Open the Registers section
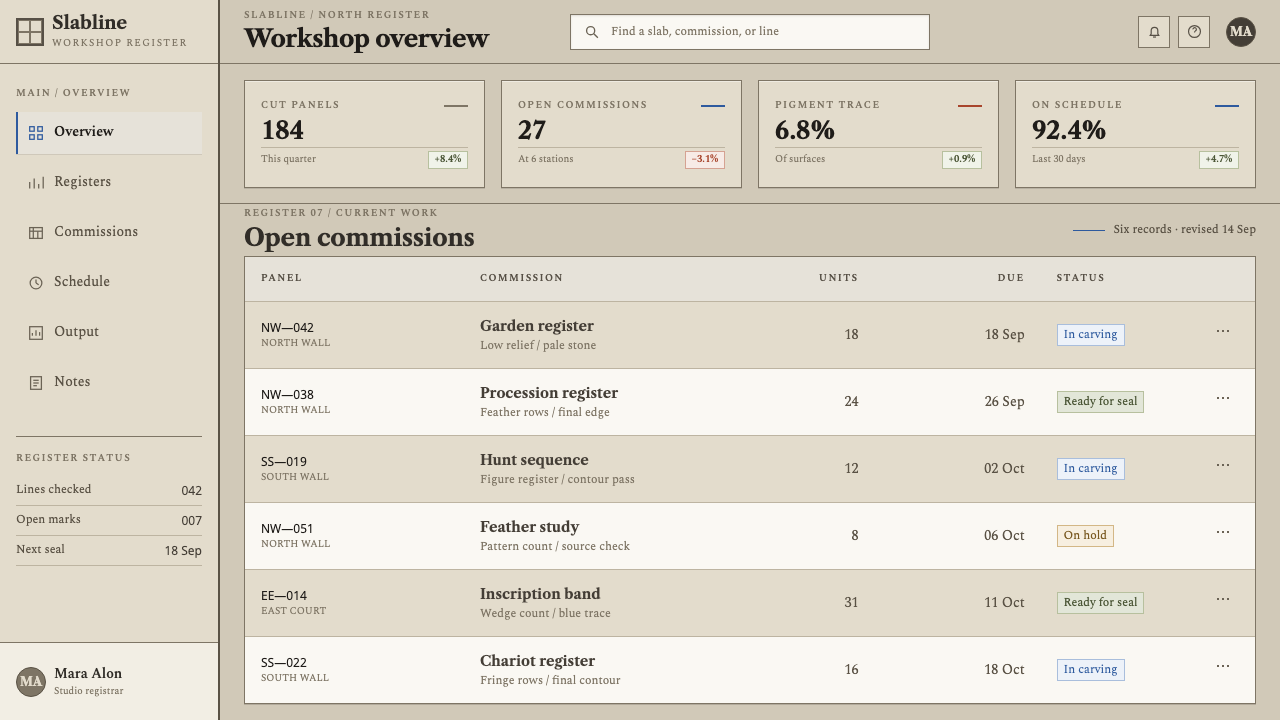Screen dimensions: 1280x720 (x=109, y=183)
